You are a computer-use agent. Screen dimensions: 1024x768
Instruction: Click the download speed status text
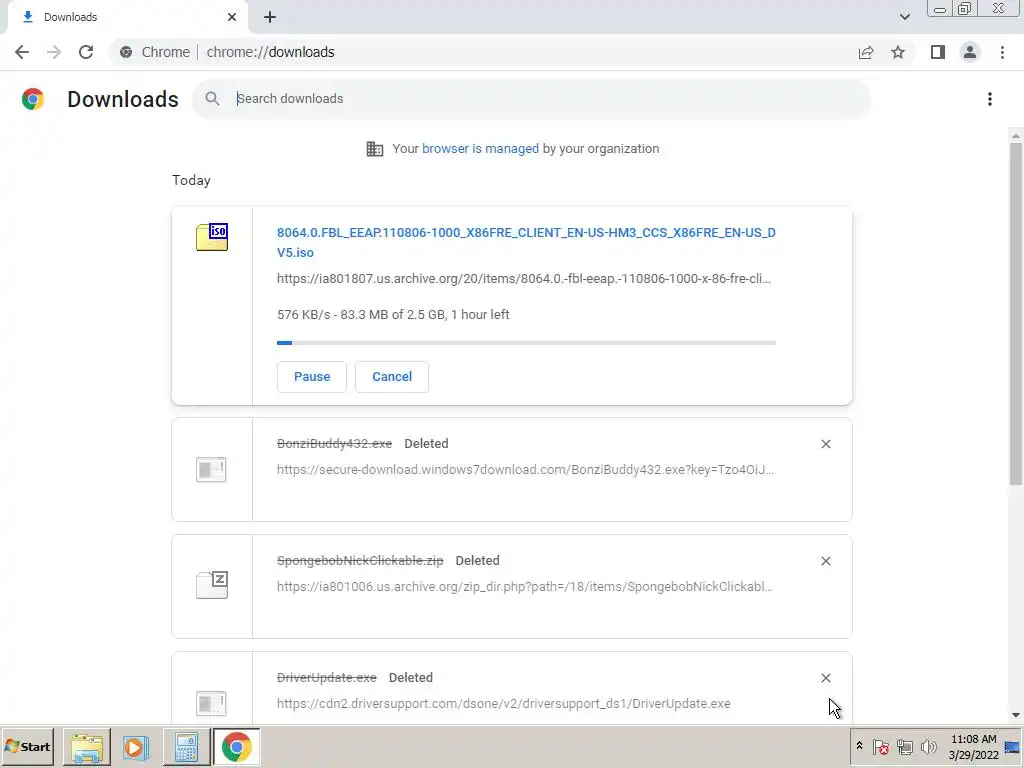tap(393, 315)
